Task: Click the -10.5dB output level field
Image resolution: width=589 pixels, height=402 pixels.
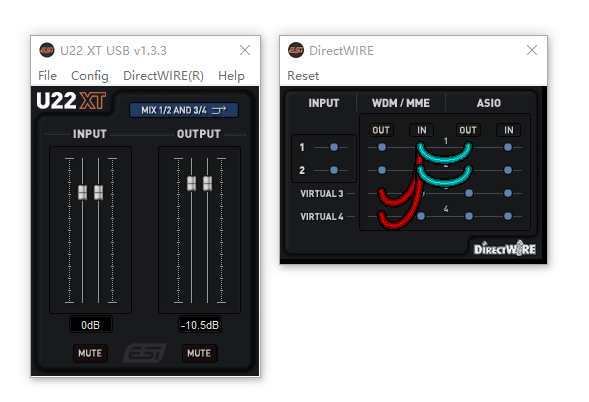Action: coord(199,325)
